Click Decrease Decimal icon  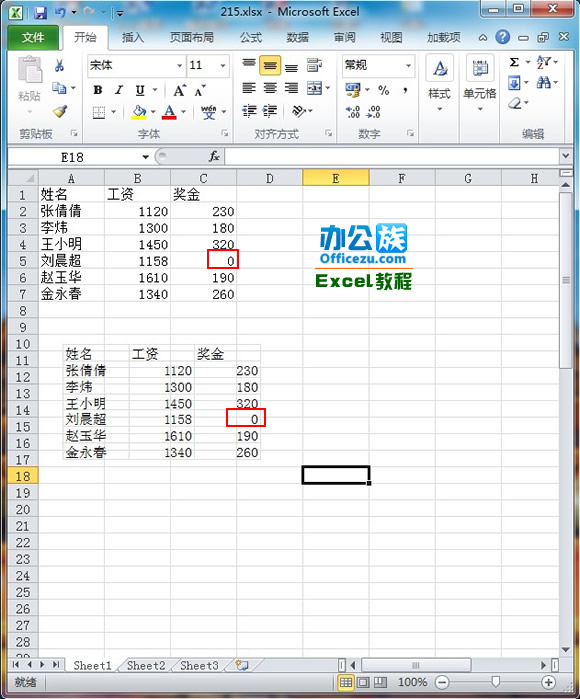pos(374,111)
